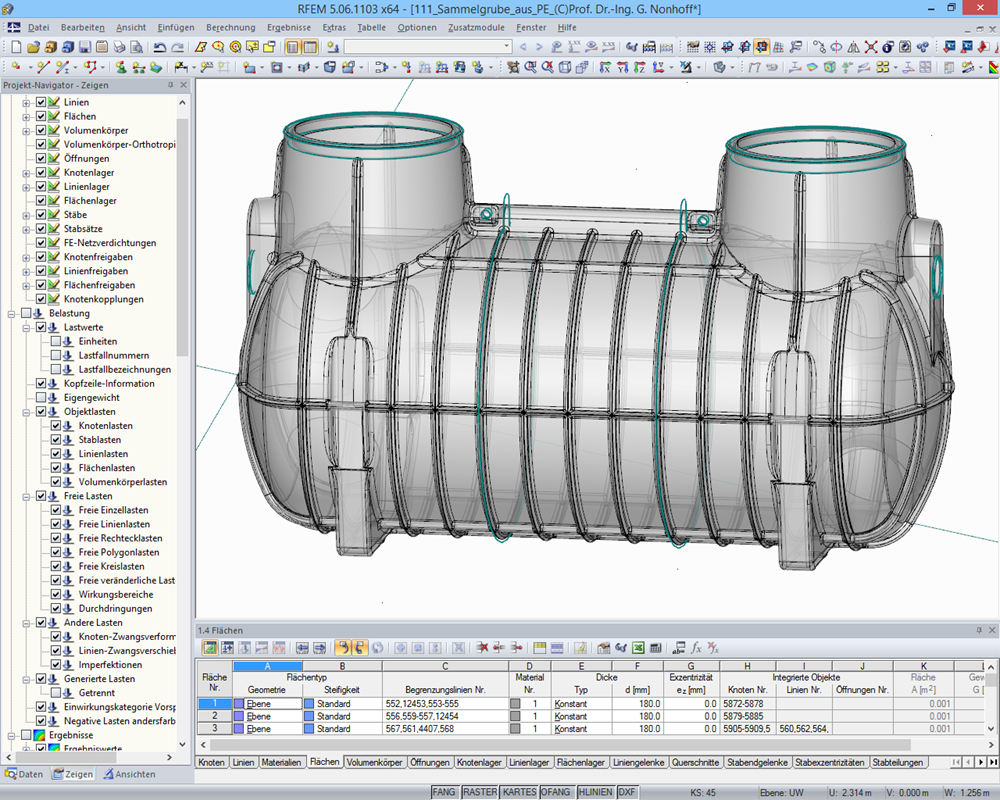Click the fx formula icon in table toolbar

click(696, 648)
